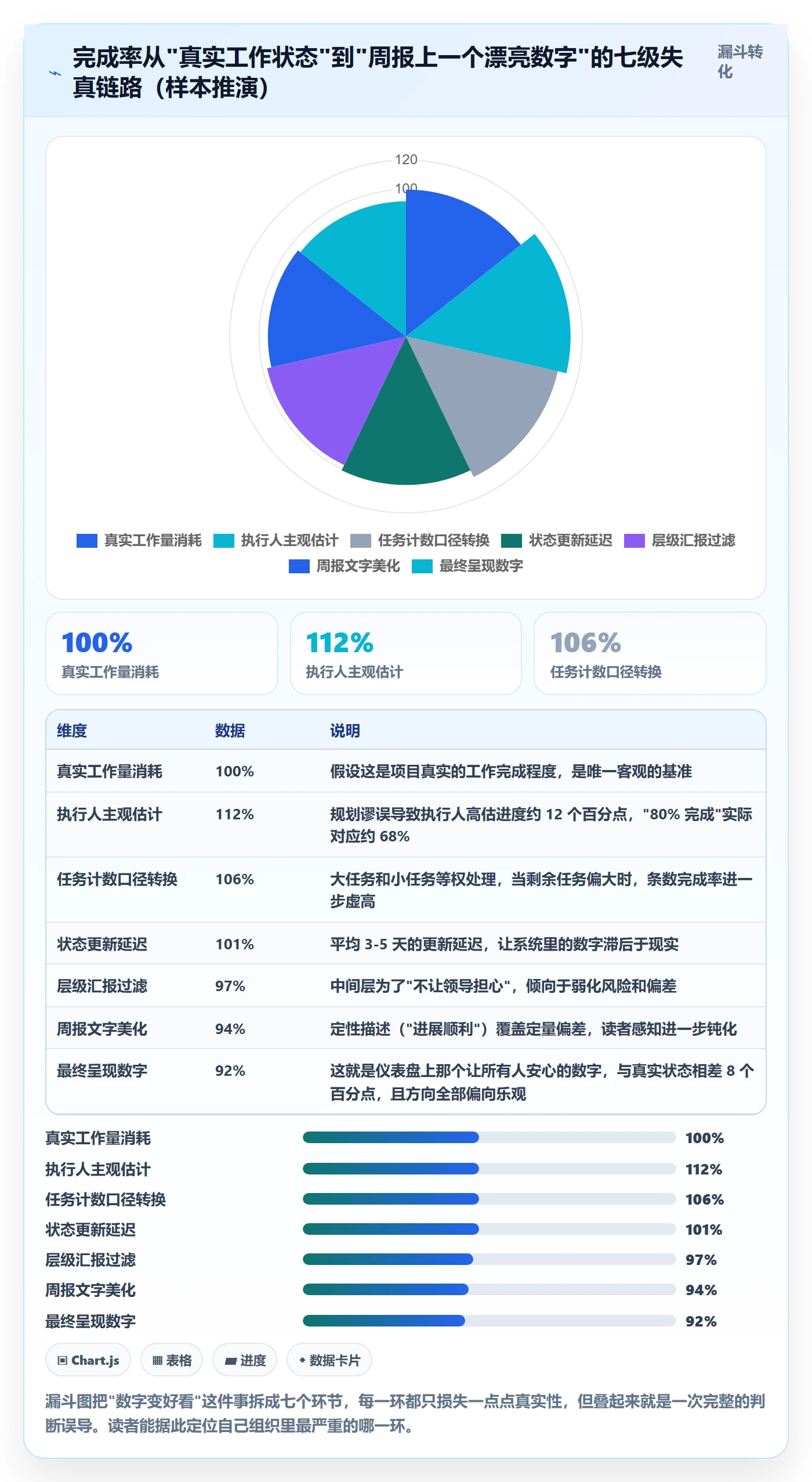Click the footer paragraph starting with 漏斗图把

click(405, 1413)
